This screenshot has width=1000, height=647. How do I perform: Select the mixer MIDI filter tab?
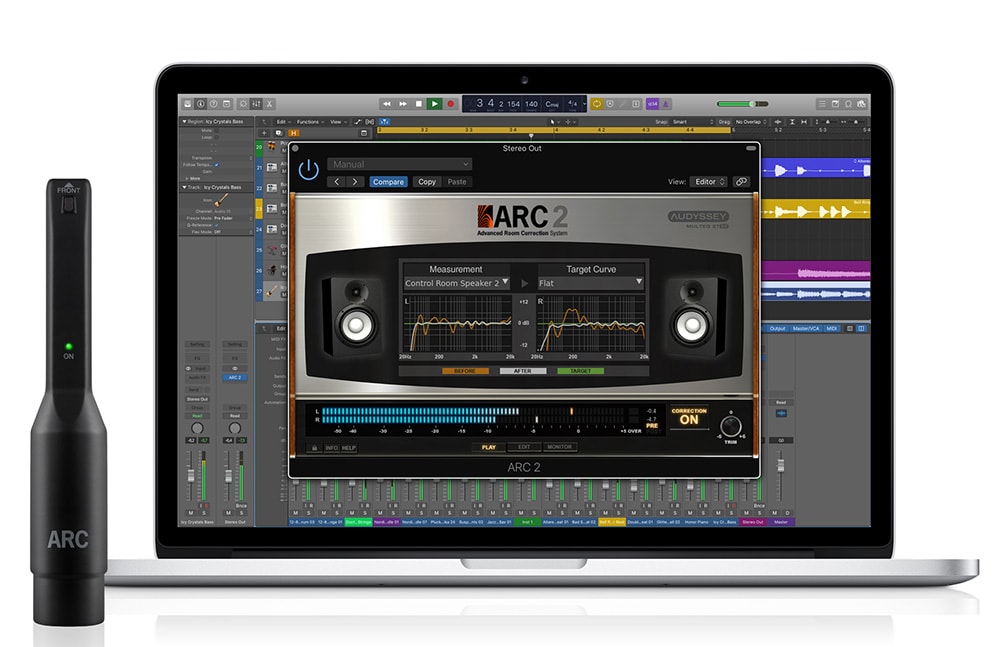point(832,329)
